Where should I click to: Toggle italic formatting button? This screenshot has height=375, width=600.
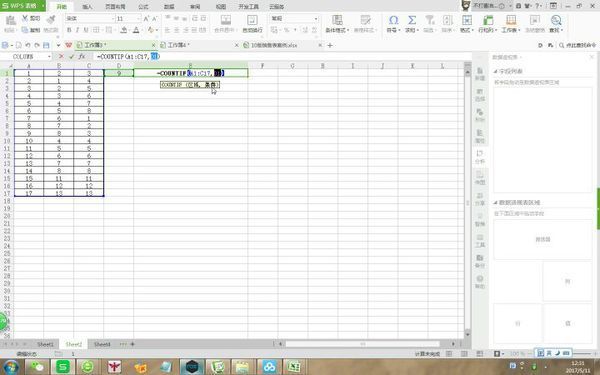point(77,30)
